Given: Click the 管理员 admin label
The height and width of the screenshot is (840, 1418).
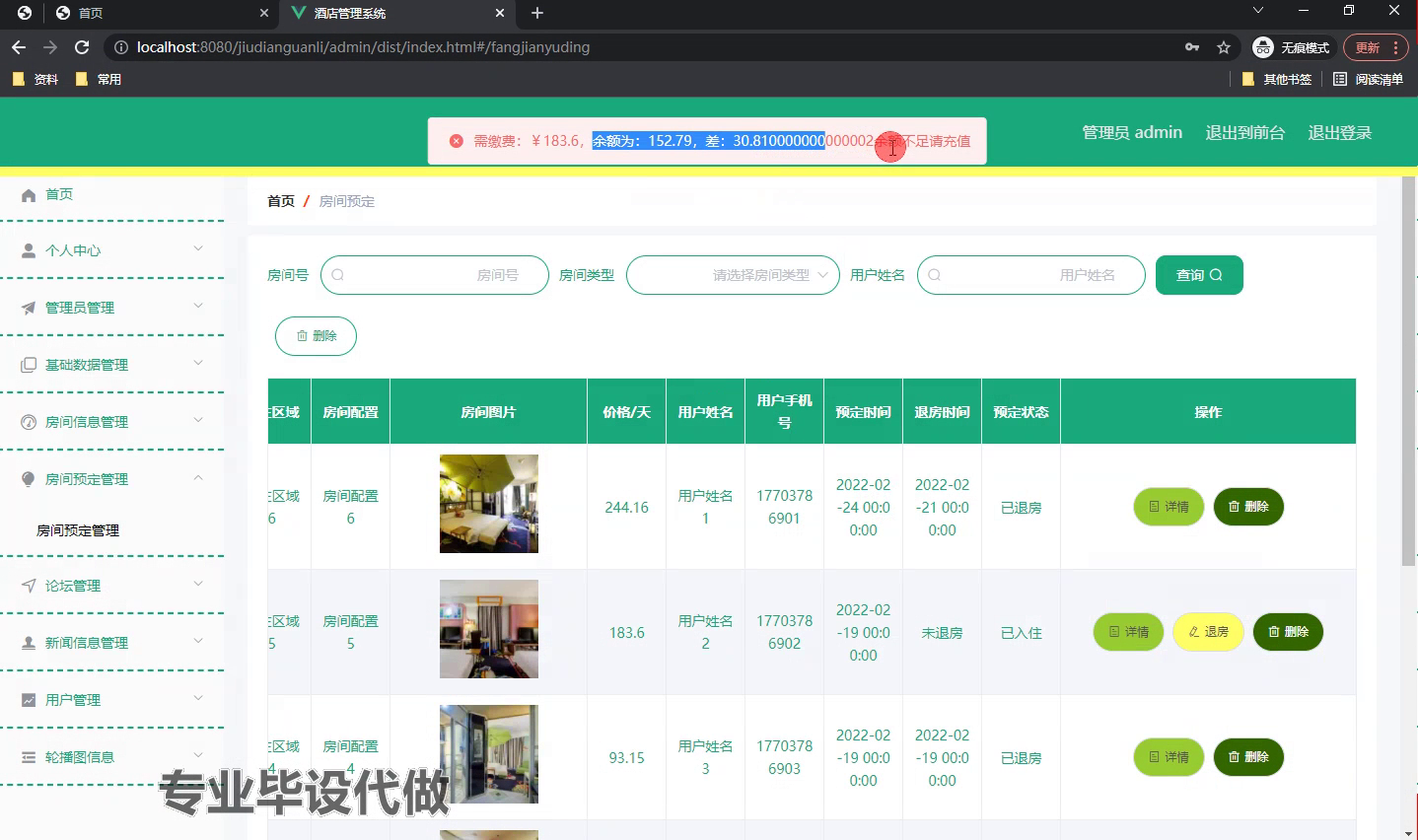Looking at the screenshot, I should pyautogui.click(x=1132, y=132).
